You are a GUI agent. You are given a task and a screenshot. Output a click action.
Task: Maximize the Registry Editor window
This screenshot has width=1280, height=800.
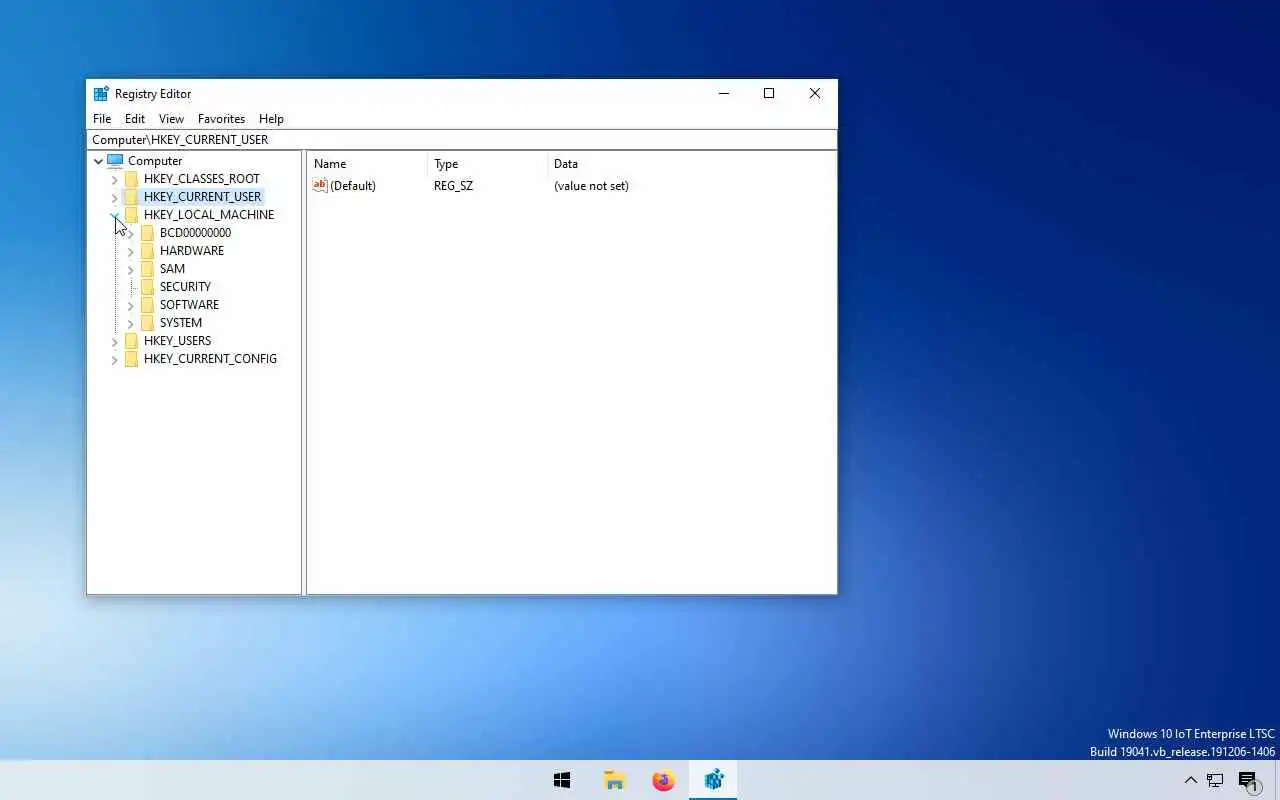[769, 94]
